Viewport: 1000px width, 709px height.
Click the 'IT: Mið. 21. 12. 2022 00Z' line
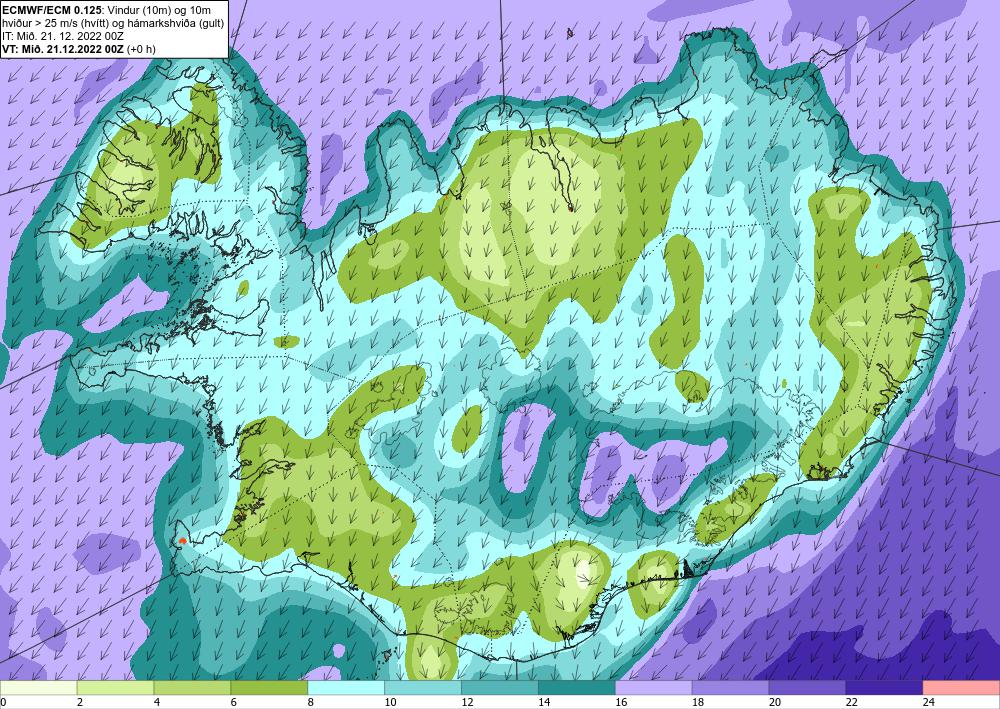[63, 36]
